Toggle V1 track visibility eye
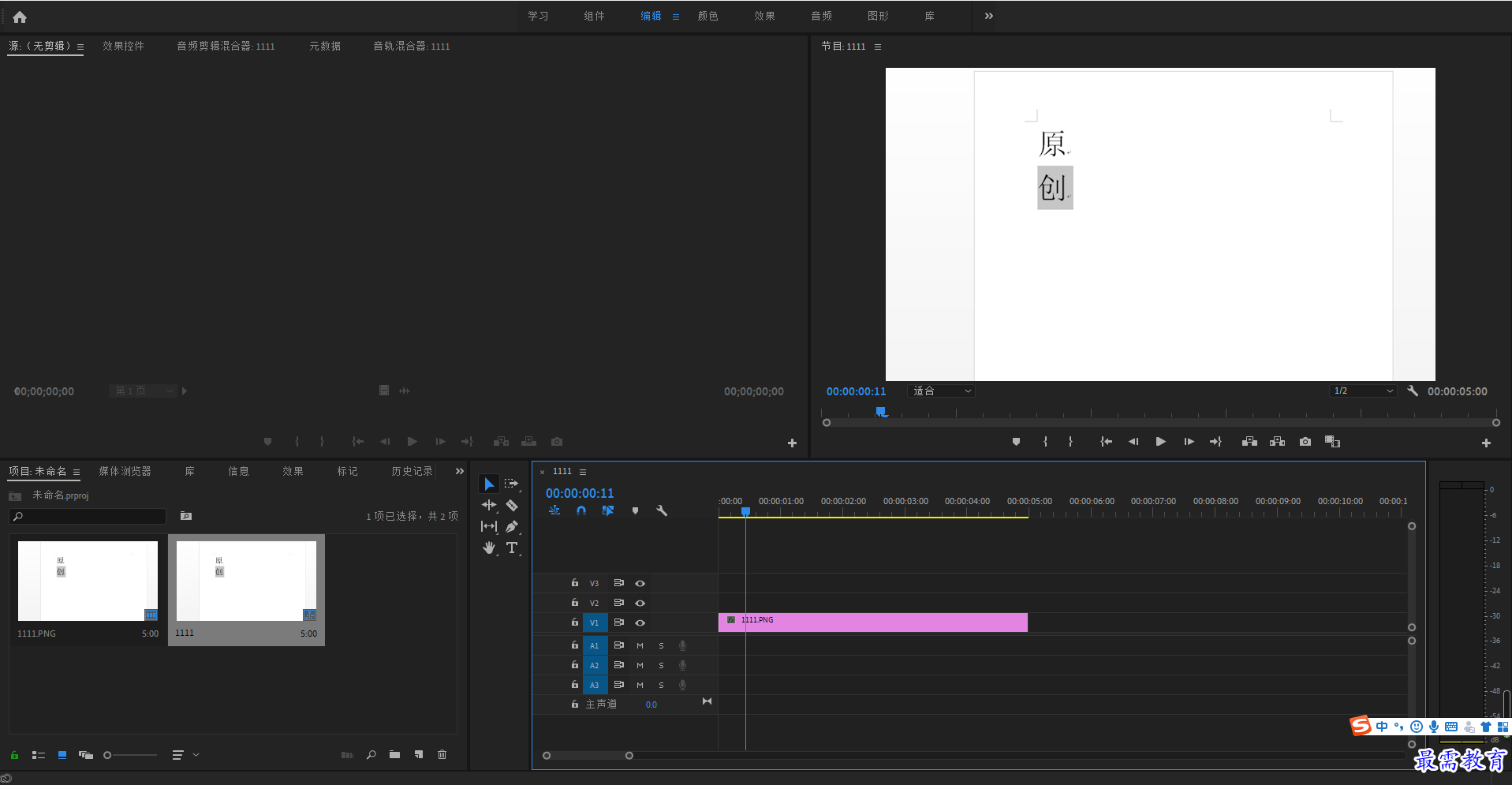The image size is (1512, 785). point(640,623)
